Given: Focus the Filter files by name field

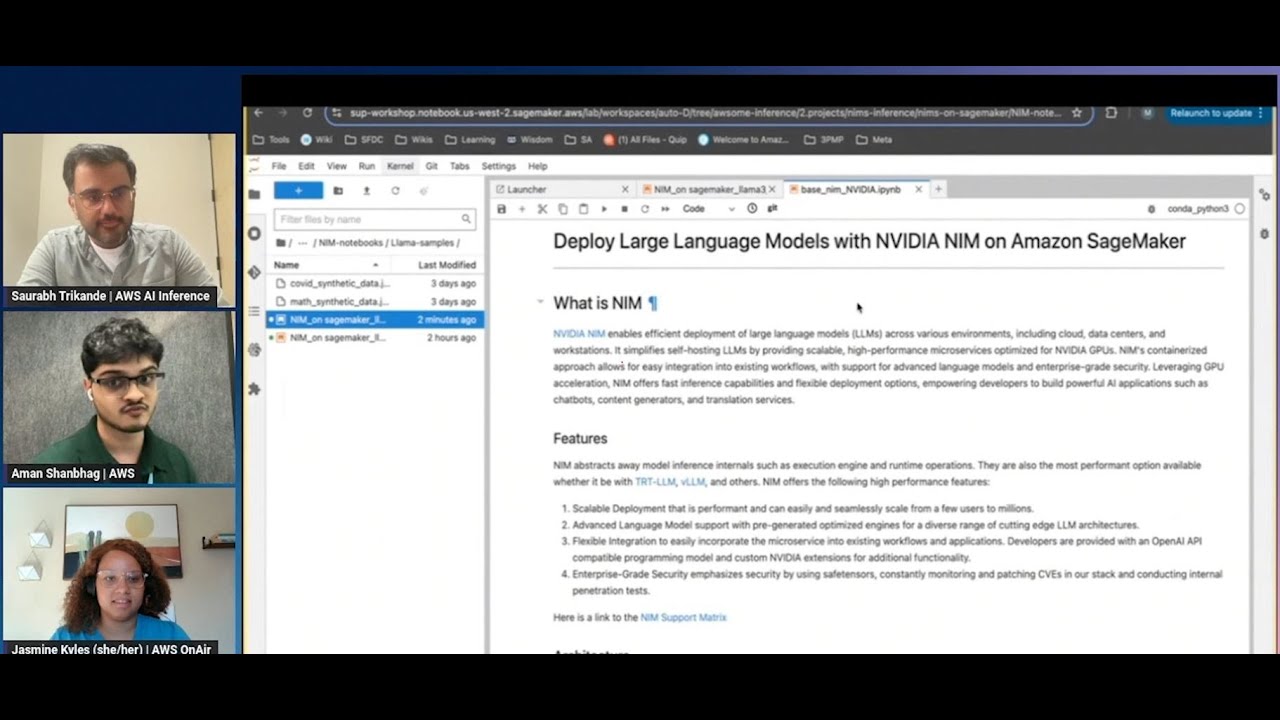Looking at the screenshot, I should [x=375, y=219].
